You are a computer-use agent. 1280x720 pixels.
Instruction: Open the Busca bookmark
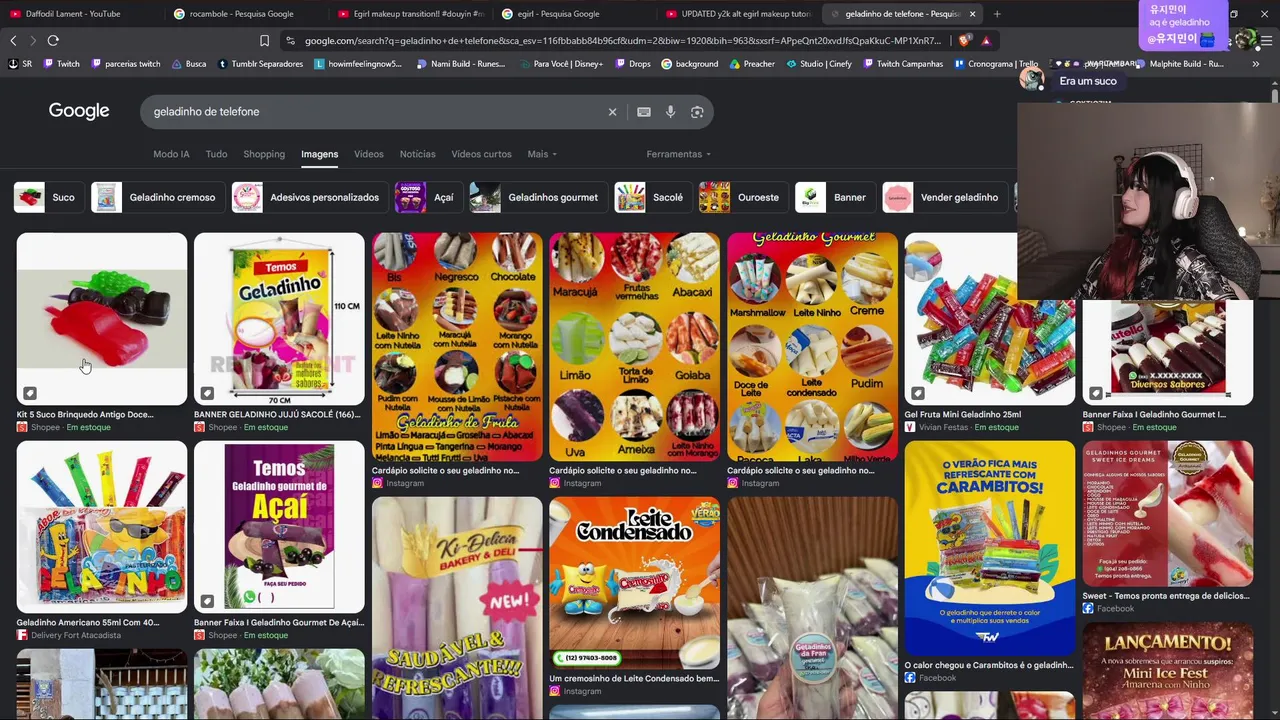click(189, 64)
